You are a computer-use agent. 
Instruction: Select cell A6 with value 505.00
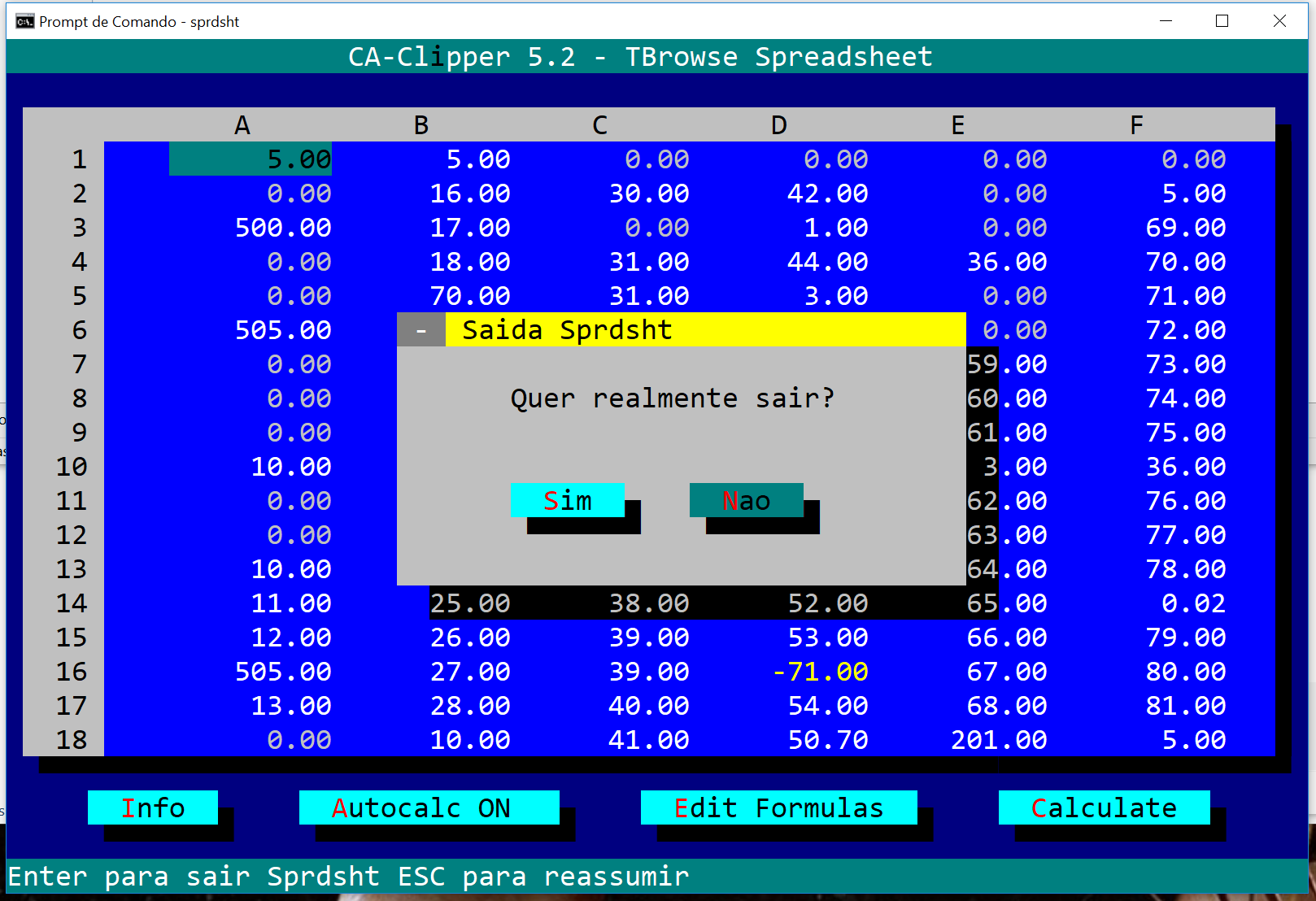[x=283, y=329]
